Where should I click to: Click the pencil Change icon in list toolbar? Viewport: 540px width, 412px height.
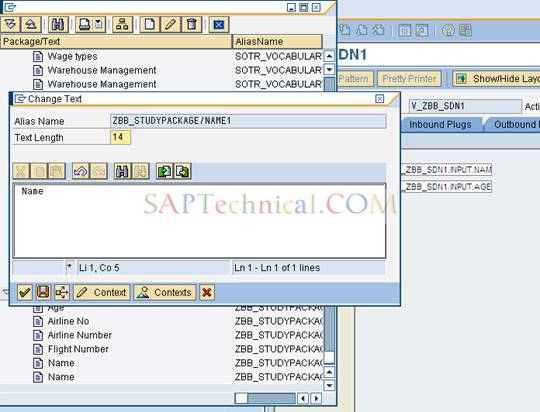[170, 24]
